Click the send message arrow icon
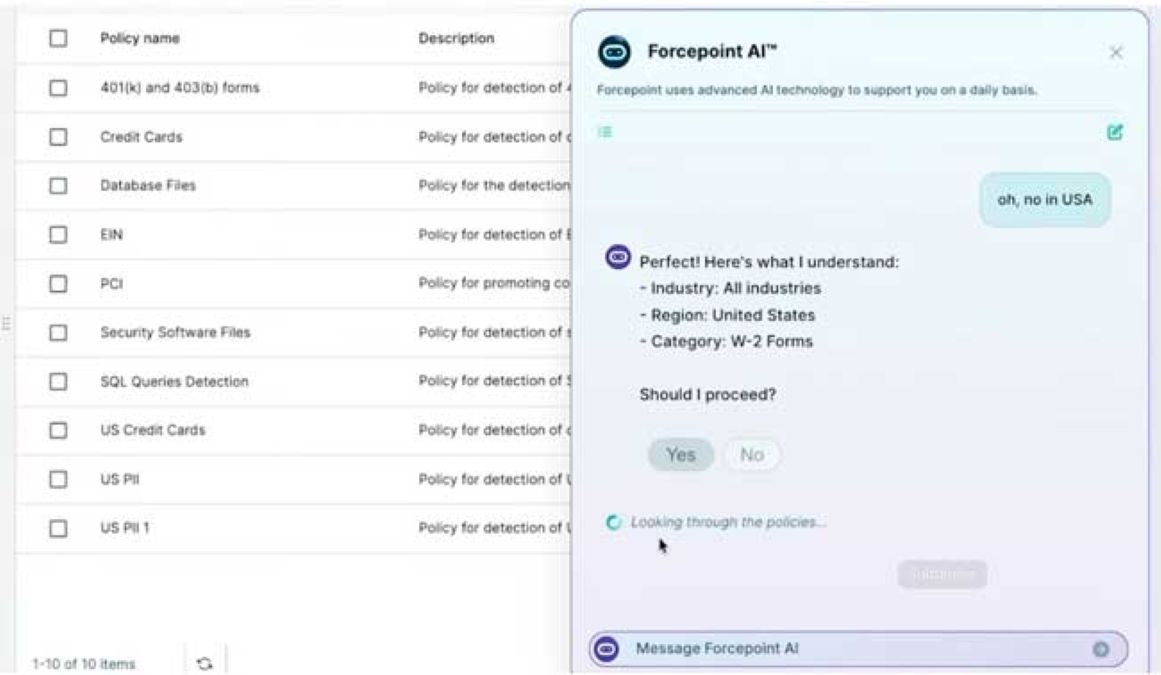Screen dimensions: 1161x675 pyautogui.click(x=1100, y=649)
